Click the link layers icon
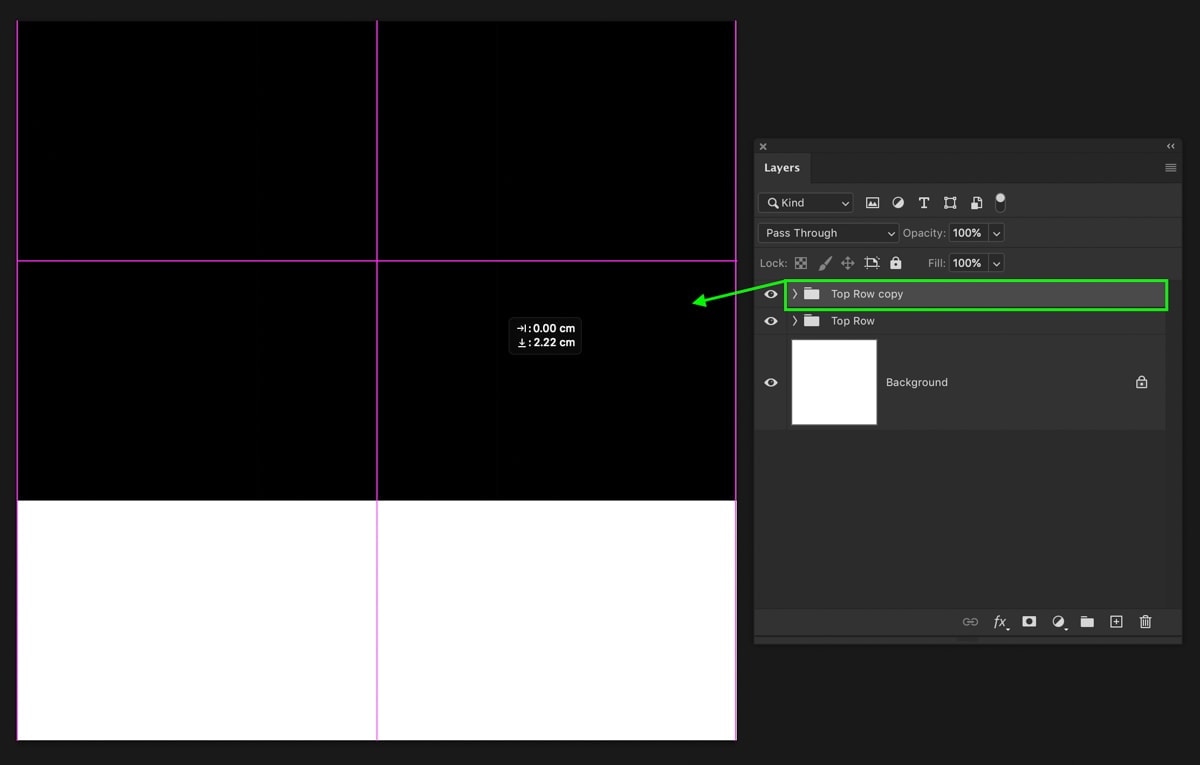Image resolution: width=1200 pixels, height=765 pixels. [970, 622]
